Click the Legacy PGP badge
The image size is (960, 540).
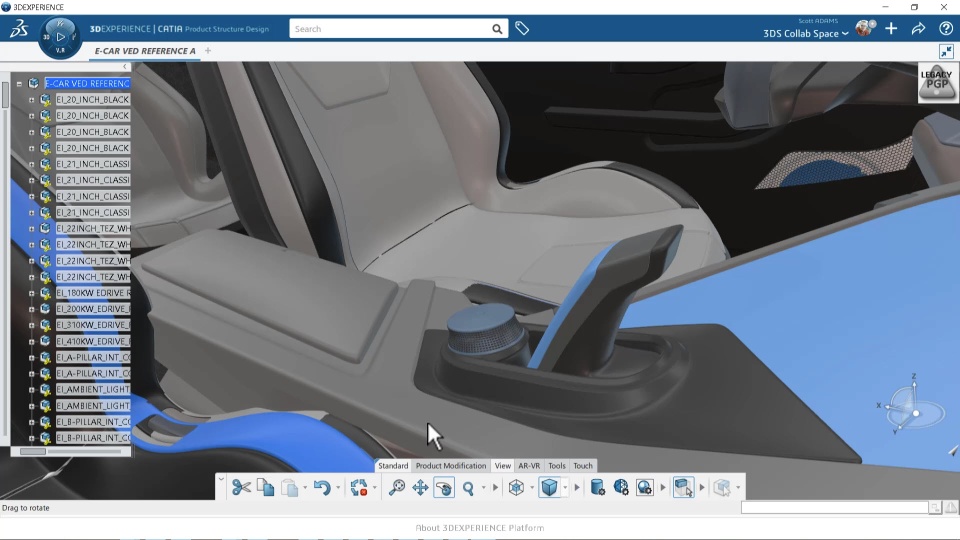937,83
